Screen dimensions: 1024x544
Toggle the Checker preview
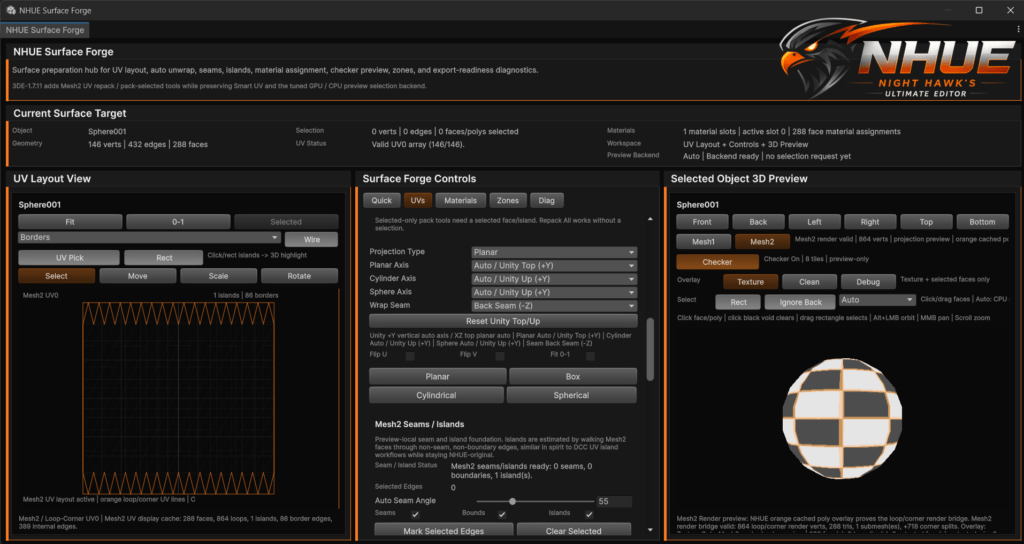coord(717,262)
